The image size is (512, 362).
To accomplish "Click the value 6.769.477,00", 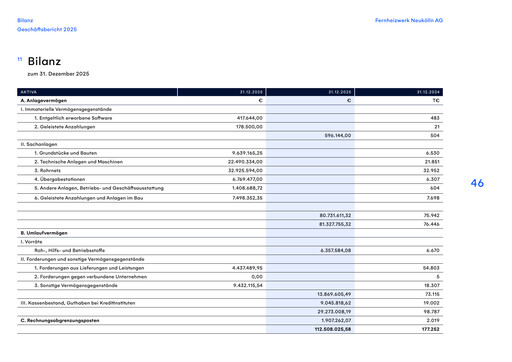I will 247,179.
